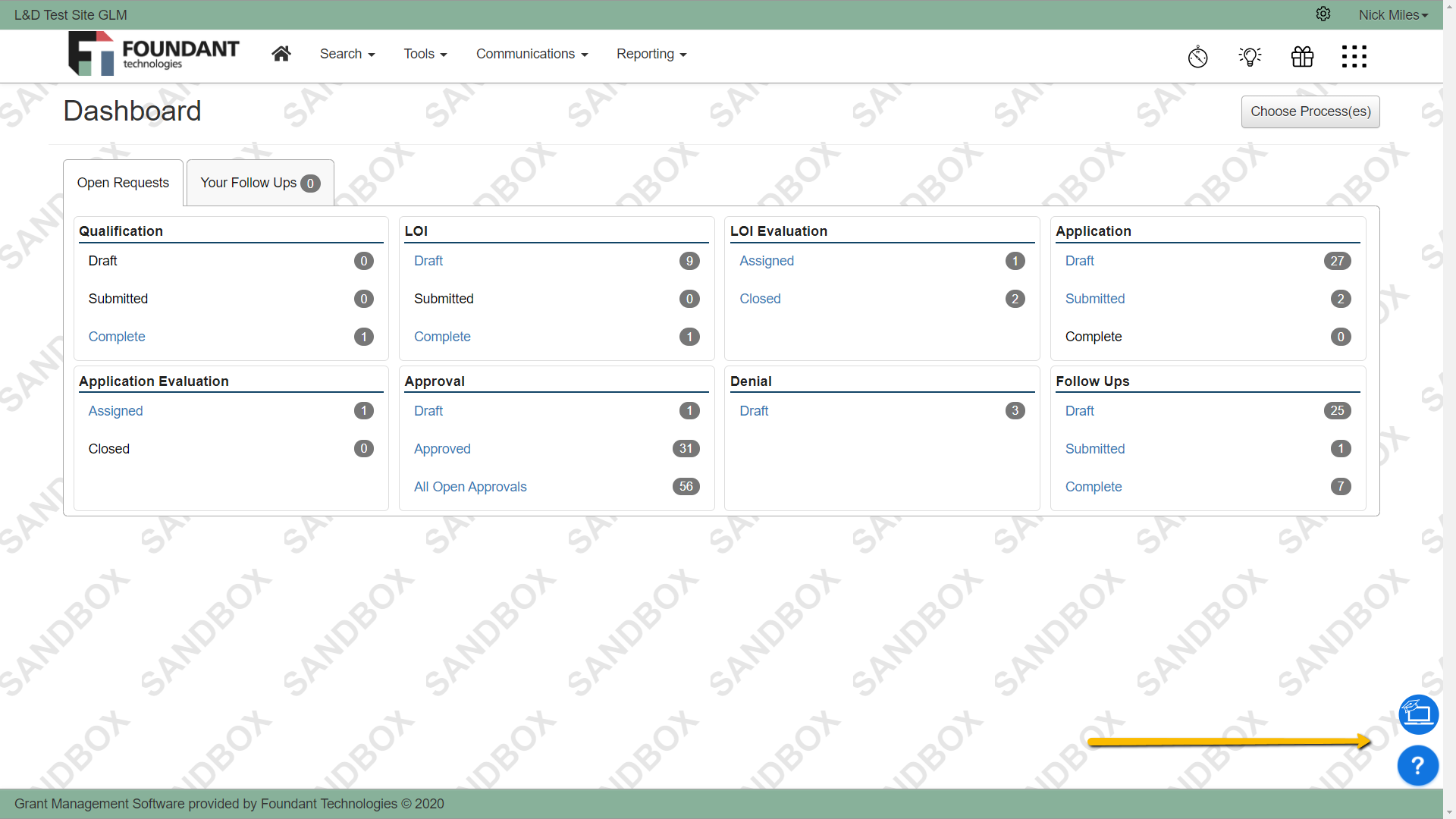The width and height of the screenshot is (1456, 819).
Task: Open Application Draft requests
Action: point(1080,261)
